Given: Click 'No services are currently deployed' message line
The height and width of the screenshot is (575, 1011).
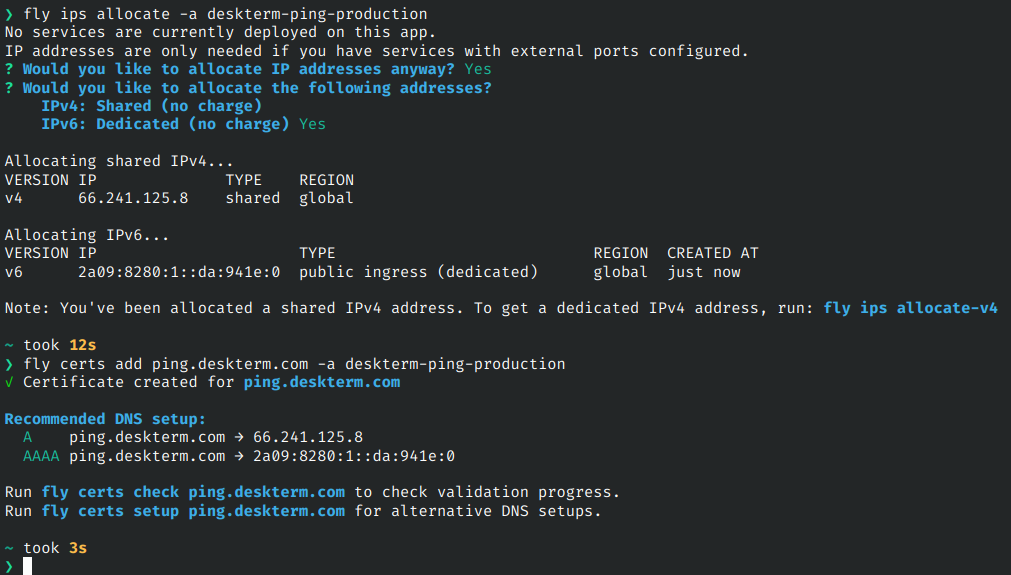Looking at the screenshot, I should pyautogui.click(x=220, y=32).
